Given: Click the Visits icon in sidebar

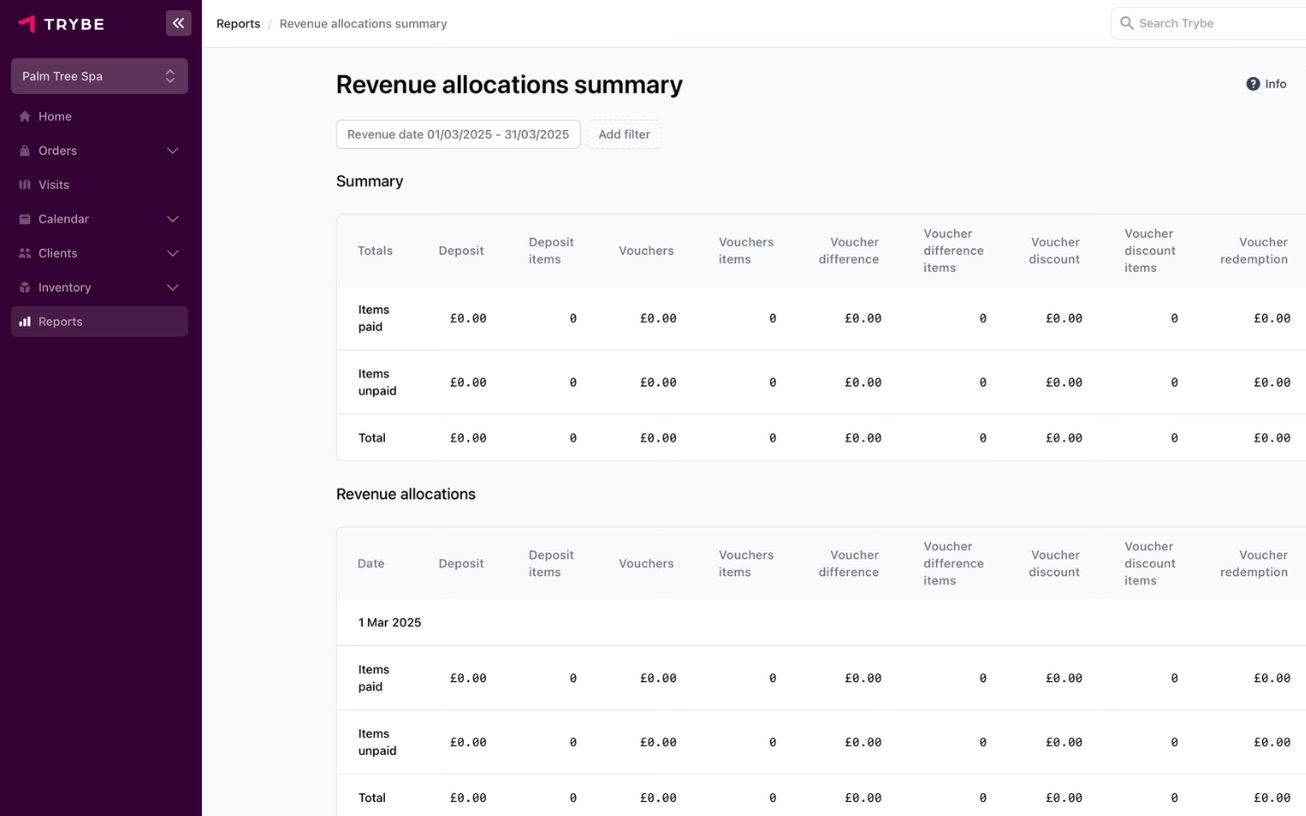Looking at the screenshot, I should click(x=25, y=185).
